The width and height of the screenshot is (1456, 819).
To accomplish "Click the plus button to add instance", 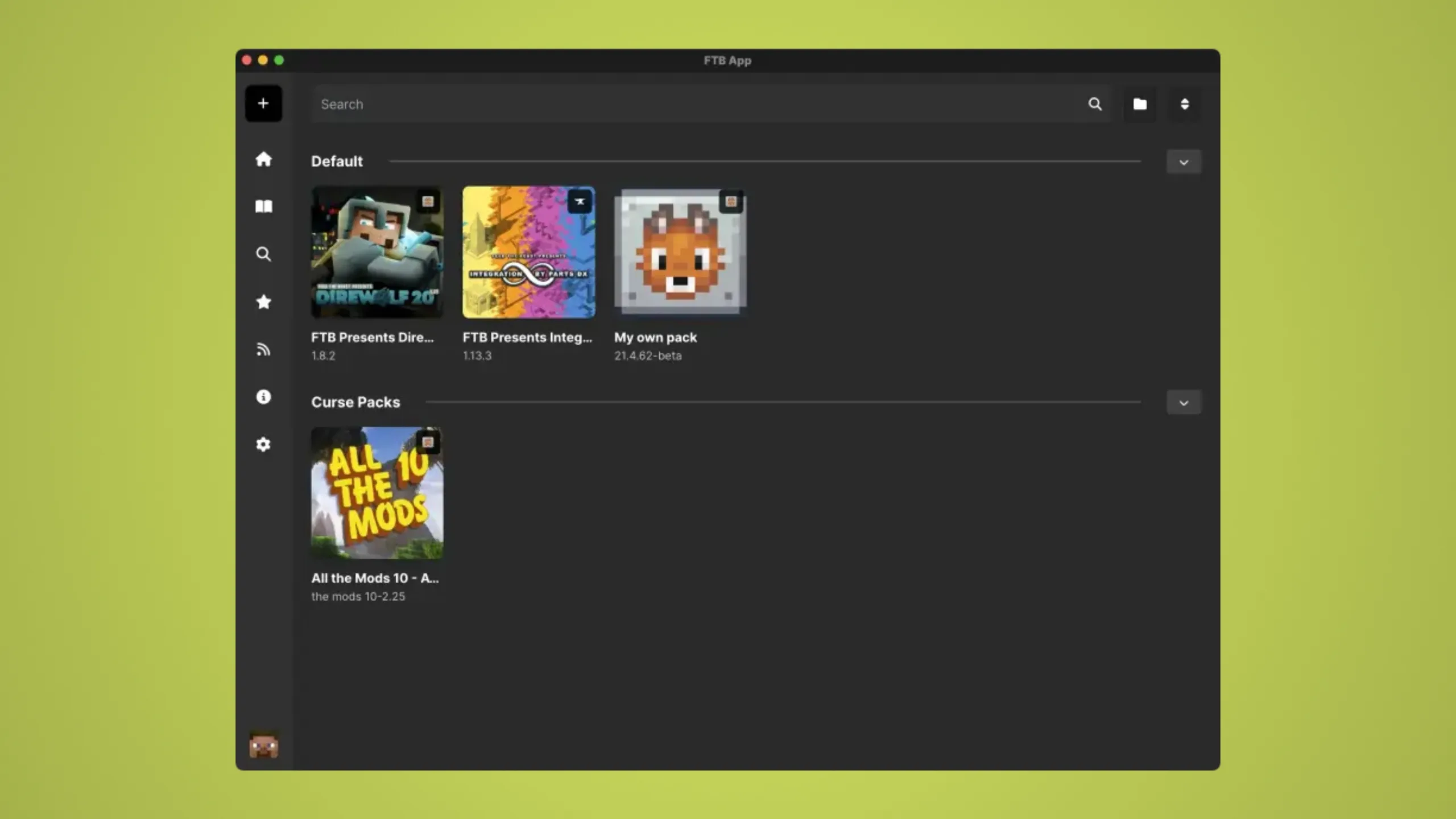I will coord(263,104).
